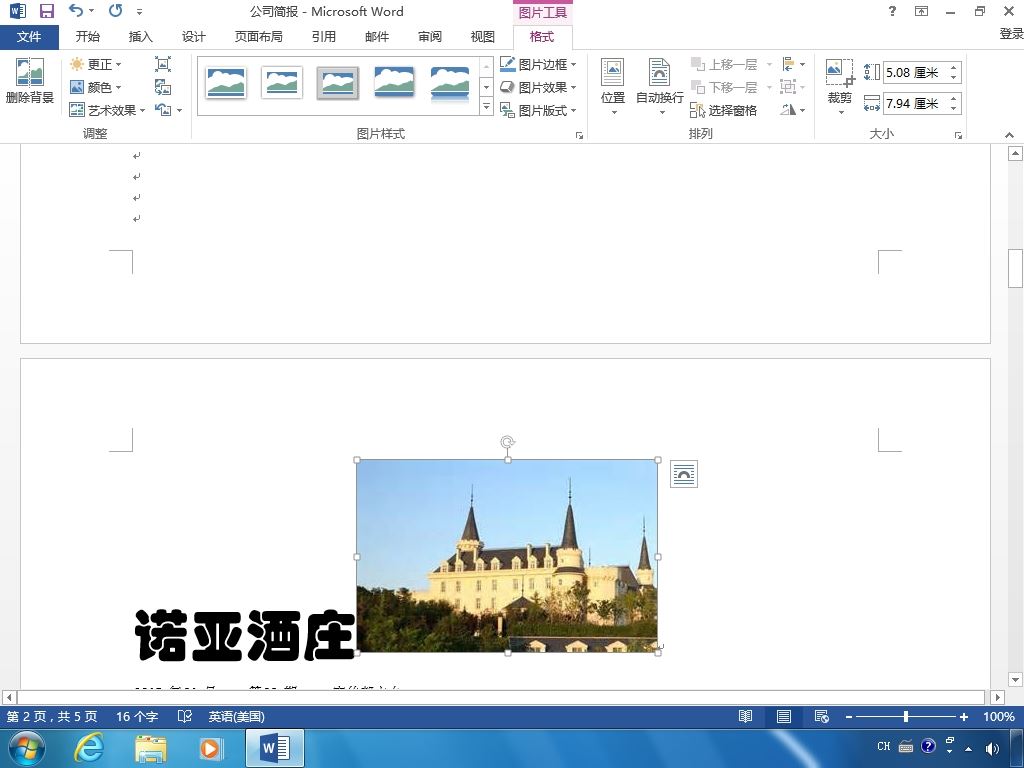Open the Picture Styles dialog launcher
This screenshot has height=768, width=1024.
pyautogui.click(x=579, y=135)
